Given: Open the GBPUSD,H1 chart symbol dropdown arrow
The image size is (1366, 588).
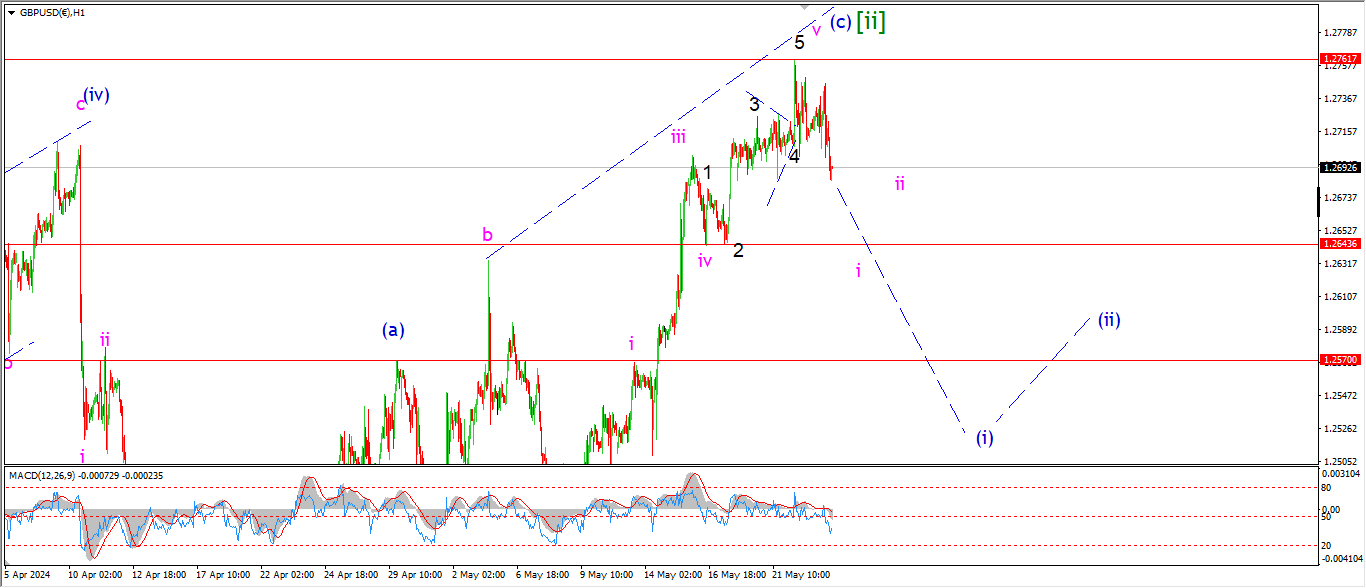Looking at the screenshot, I should [11, 14].
